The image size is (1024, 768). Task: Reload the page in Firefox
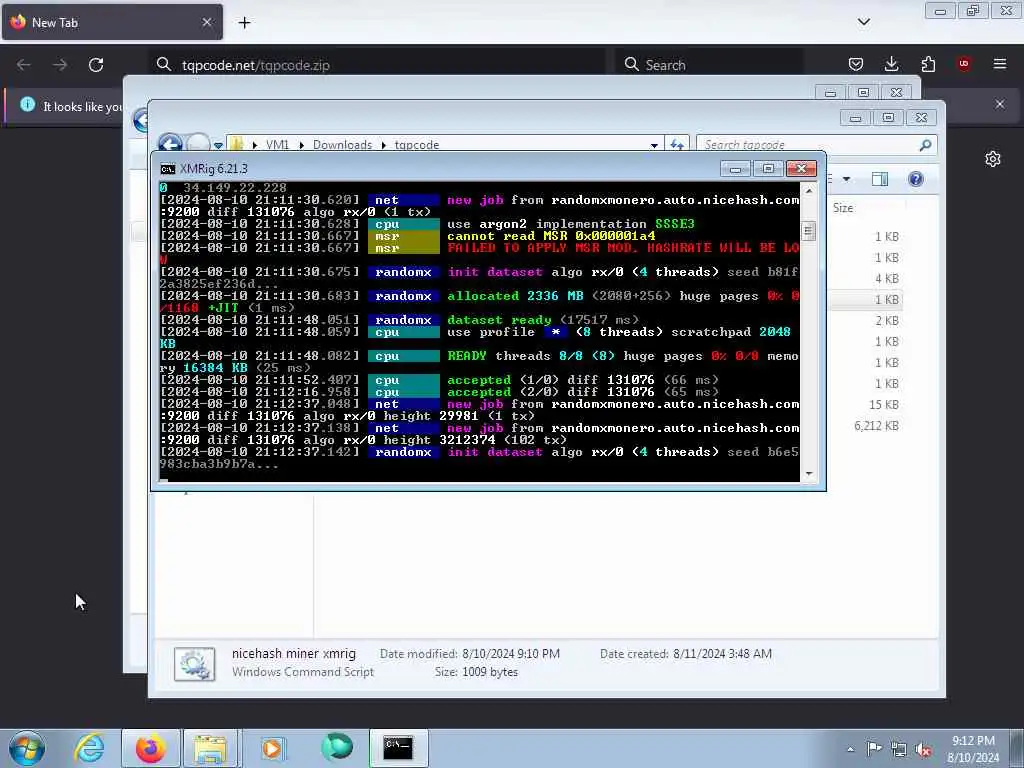96,65
